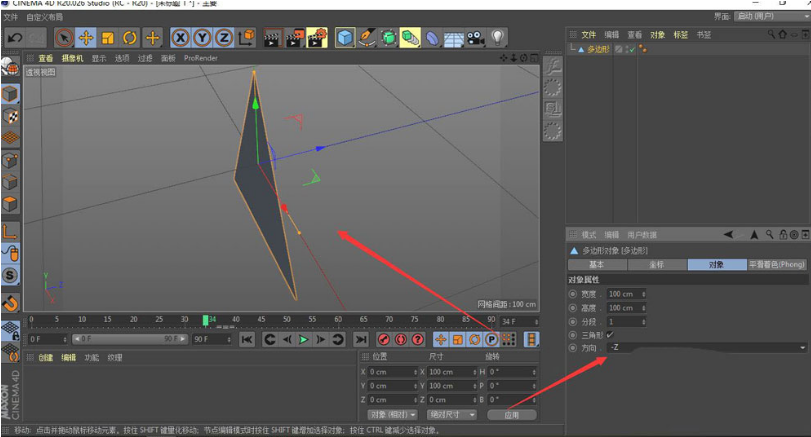
Task: Select the Rotate tool
Action: click(130, 38)
